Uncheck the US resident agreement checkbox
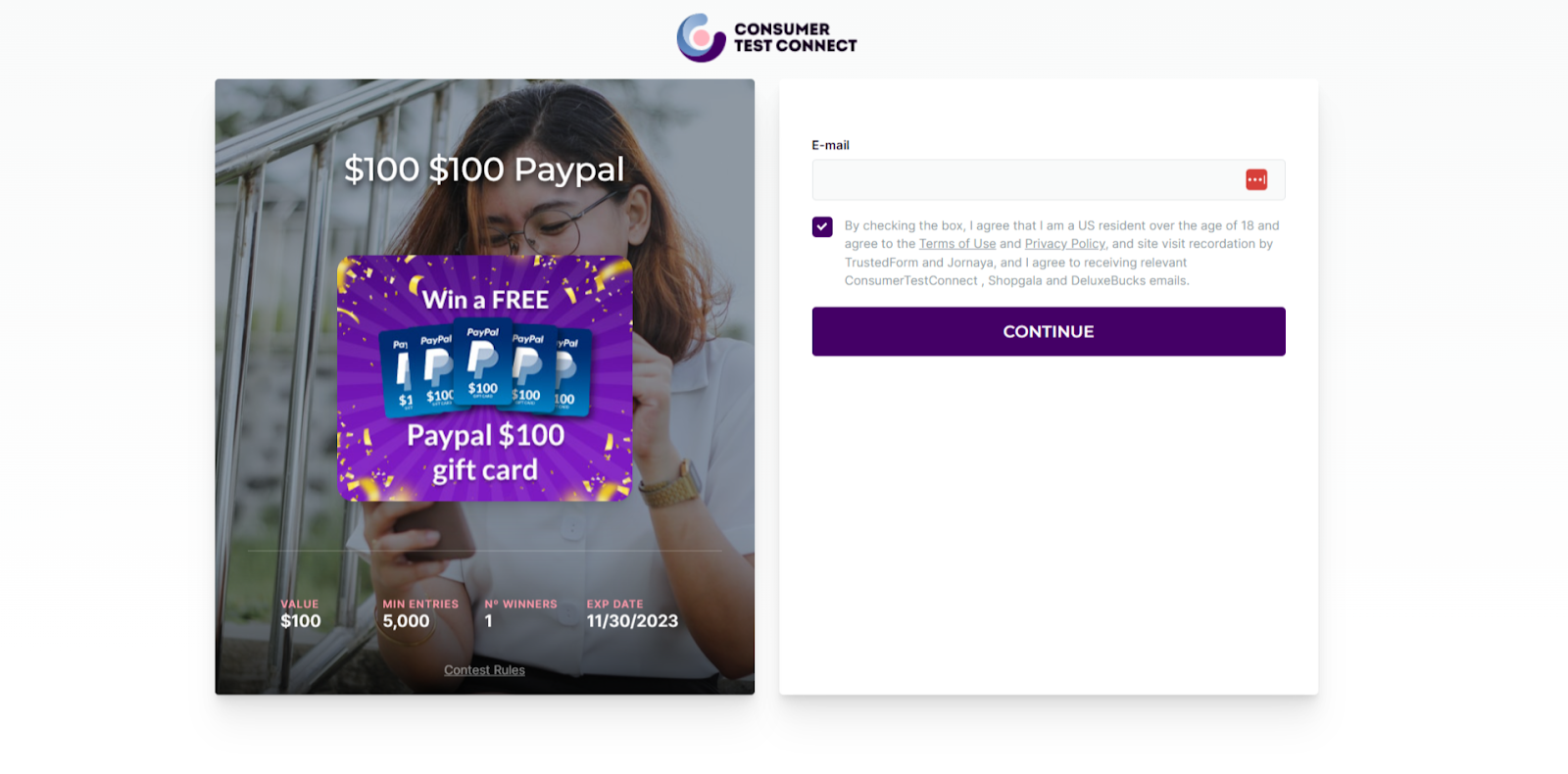1568x774 pixels. tap(822, 226)
